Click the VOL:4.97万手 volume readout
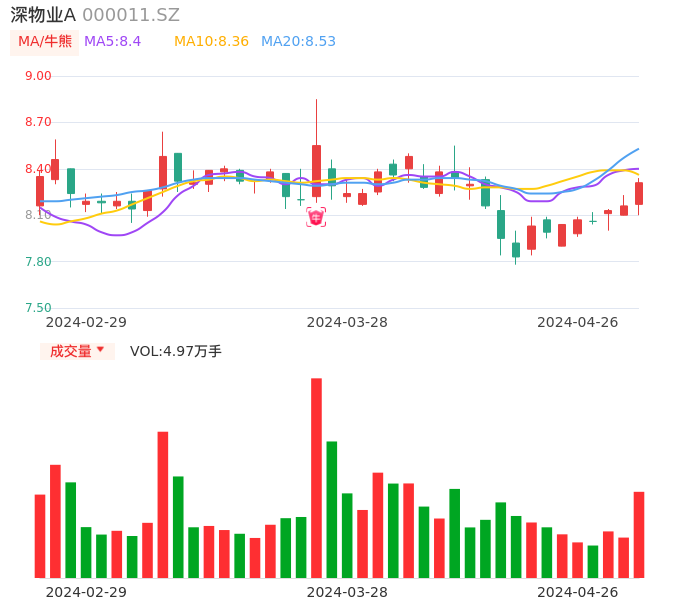The height and width of the screenshot is (606, 686). click(175, 351)
